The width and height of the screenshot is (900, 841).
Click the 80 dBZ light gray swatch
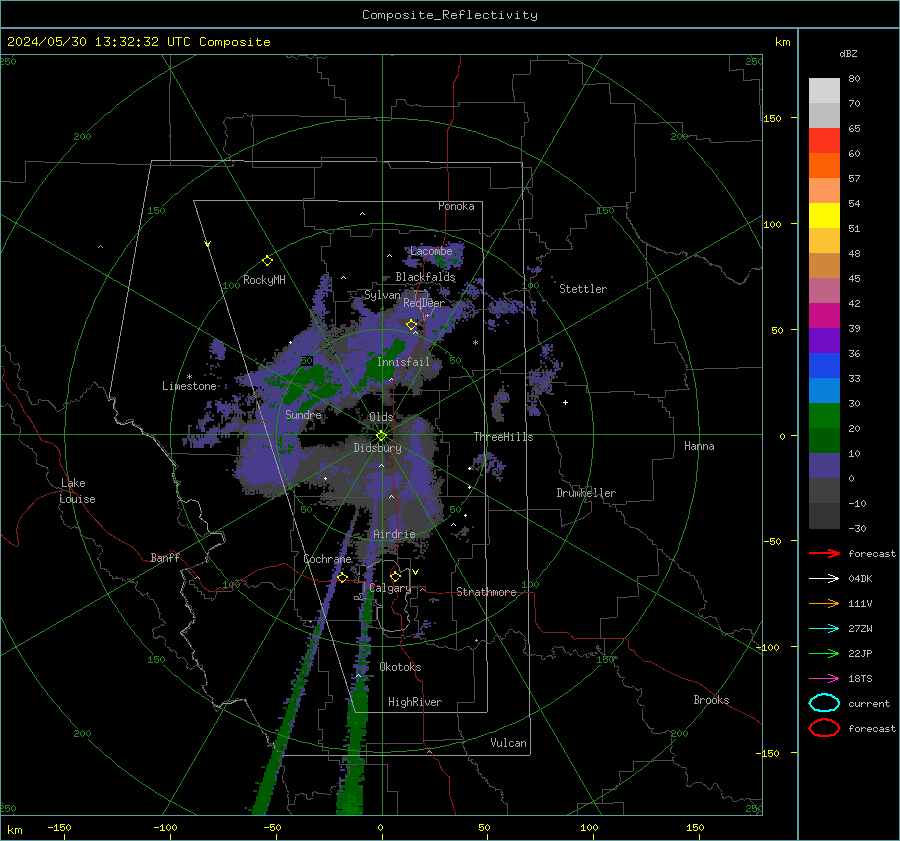[824, 91]
